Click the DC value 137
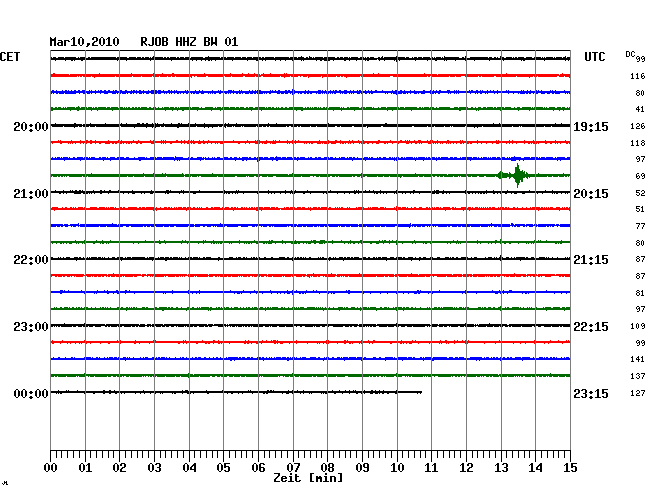Screen dimensions: 650x494 click(638, 376)
